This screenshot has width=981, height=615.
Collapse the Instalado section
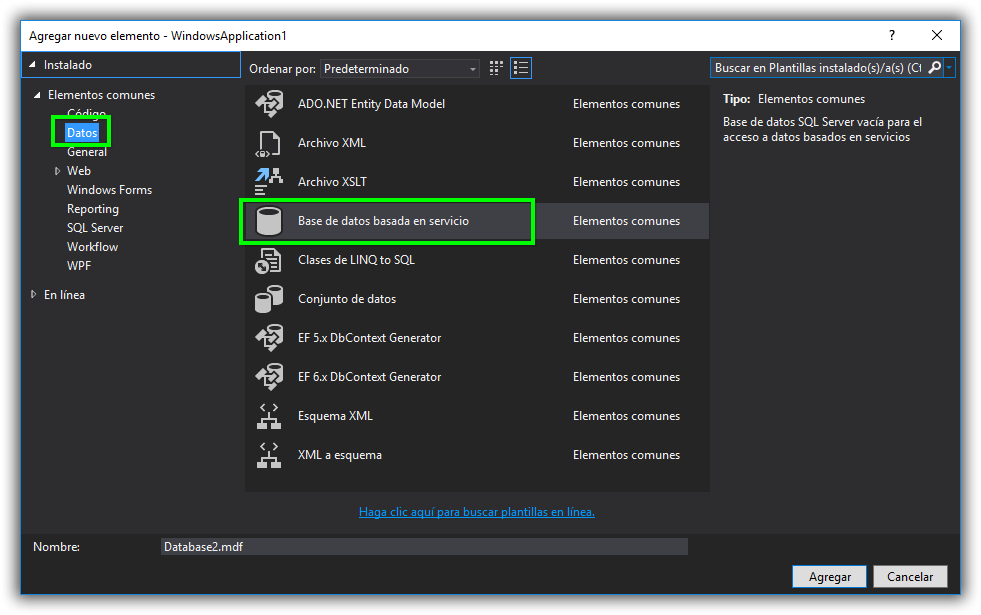coord(32,64)
